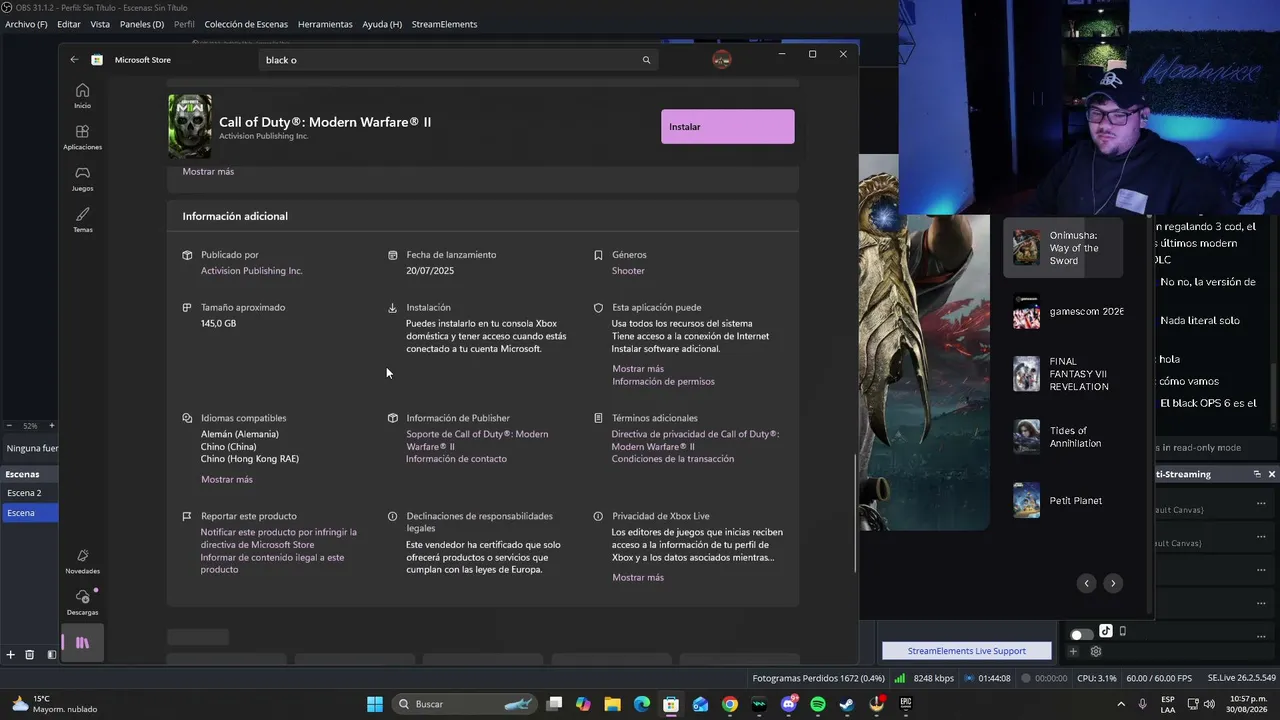Click the phone icon beside TikTok
The width and height of the screenshot is (1280, 720).
point(1122,631)
